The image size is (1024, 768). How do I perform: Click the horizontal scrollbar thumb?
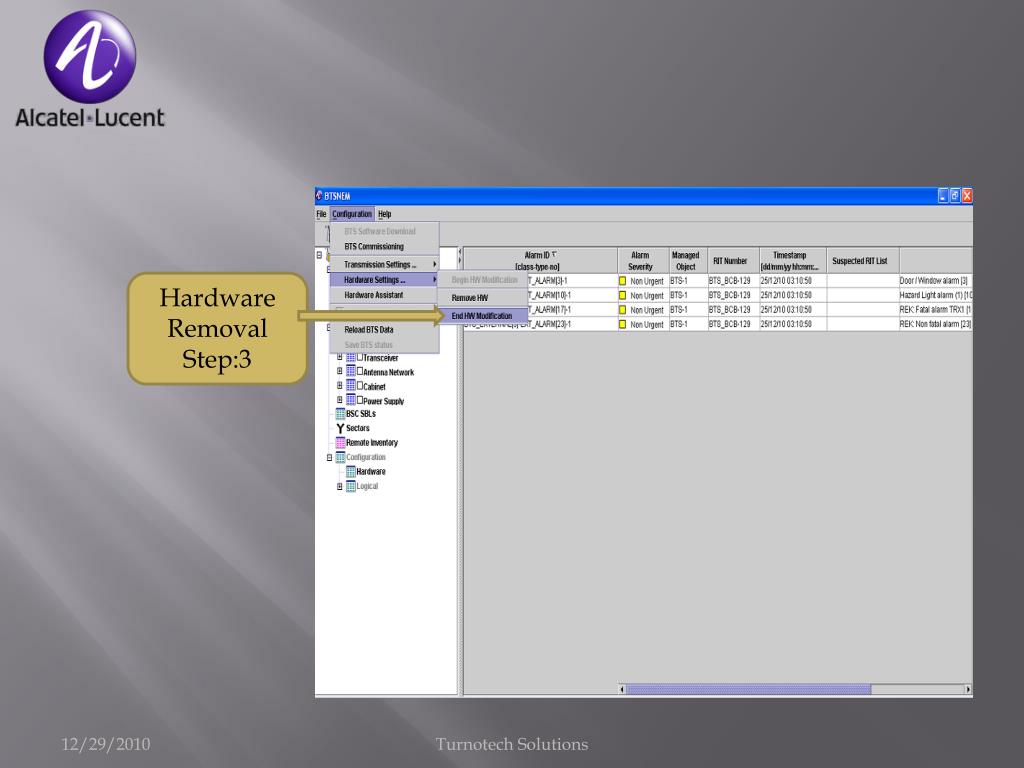click(748, 689)
